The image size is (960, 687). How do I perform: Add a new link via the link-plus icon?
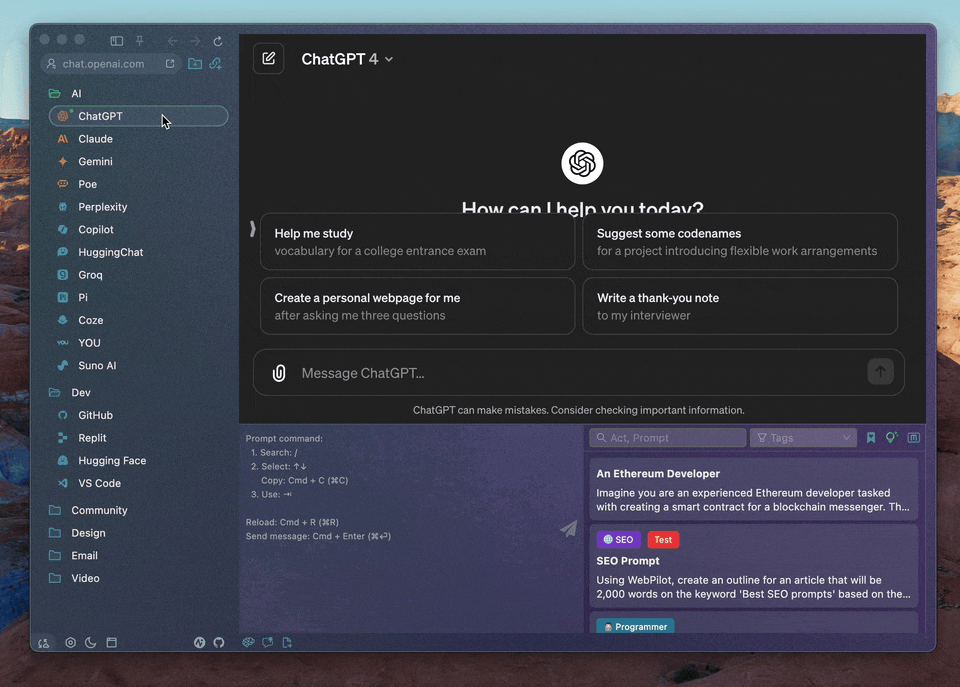pyautogui.click(x=216, y=64)
